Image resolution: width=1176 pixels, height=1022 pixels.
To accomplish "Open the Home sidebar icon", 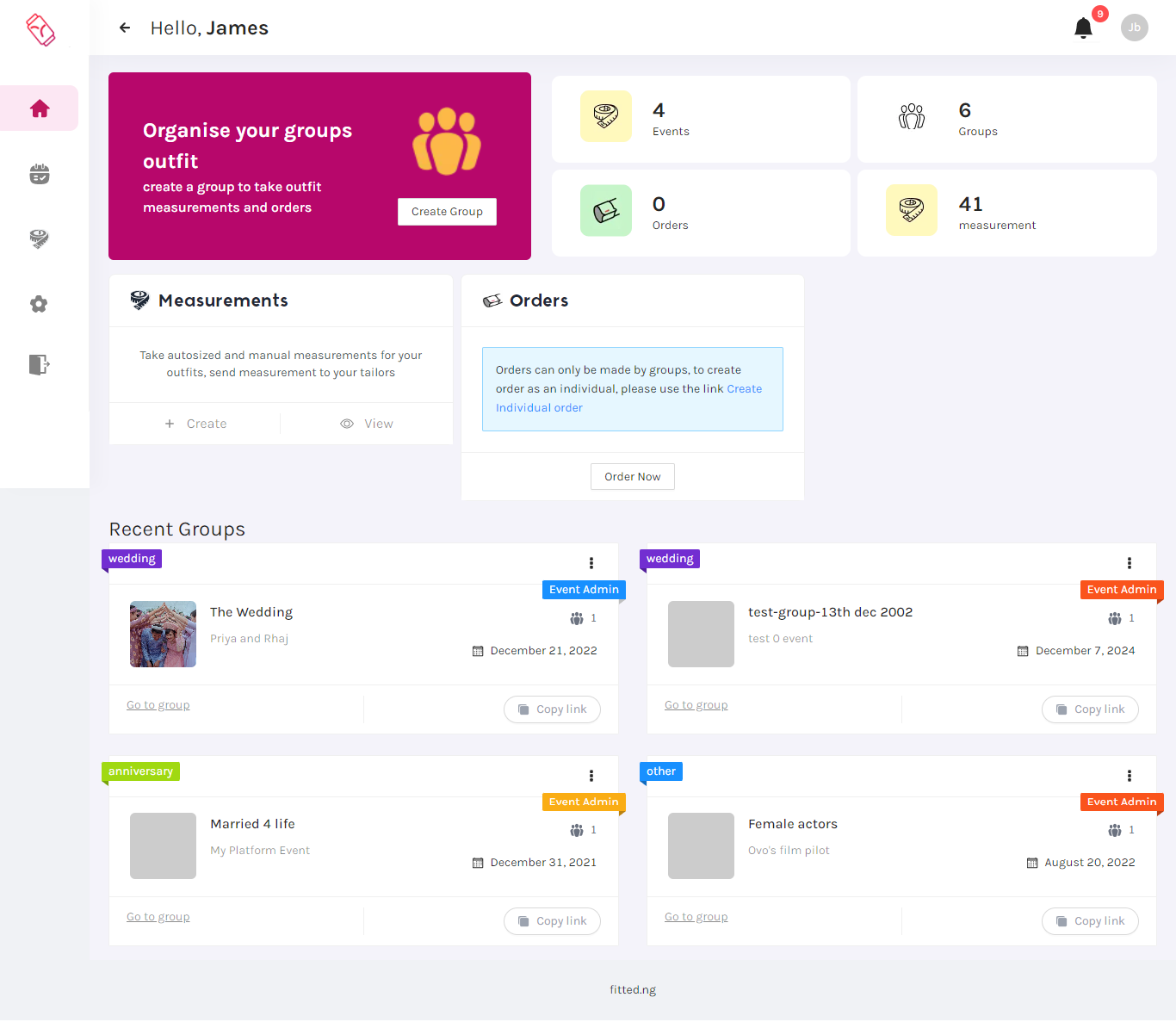I will 40,108.
